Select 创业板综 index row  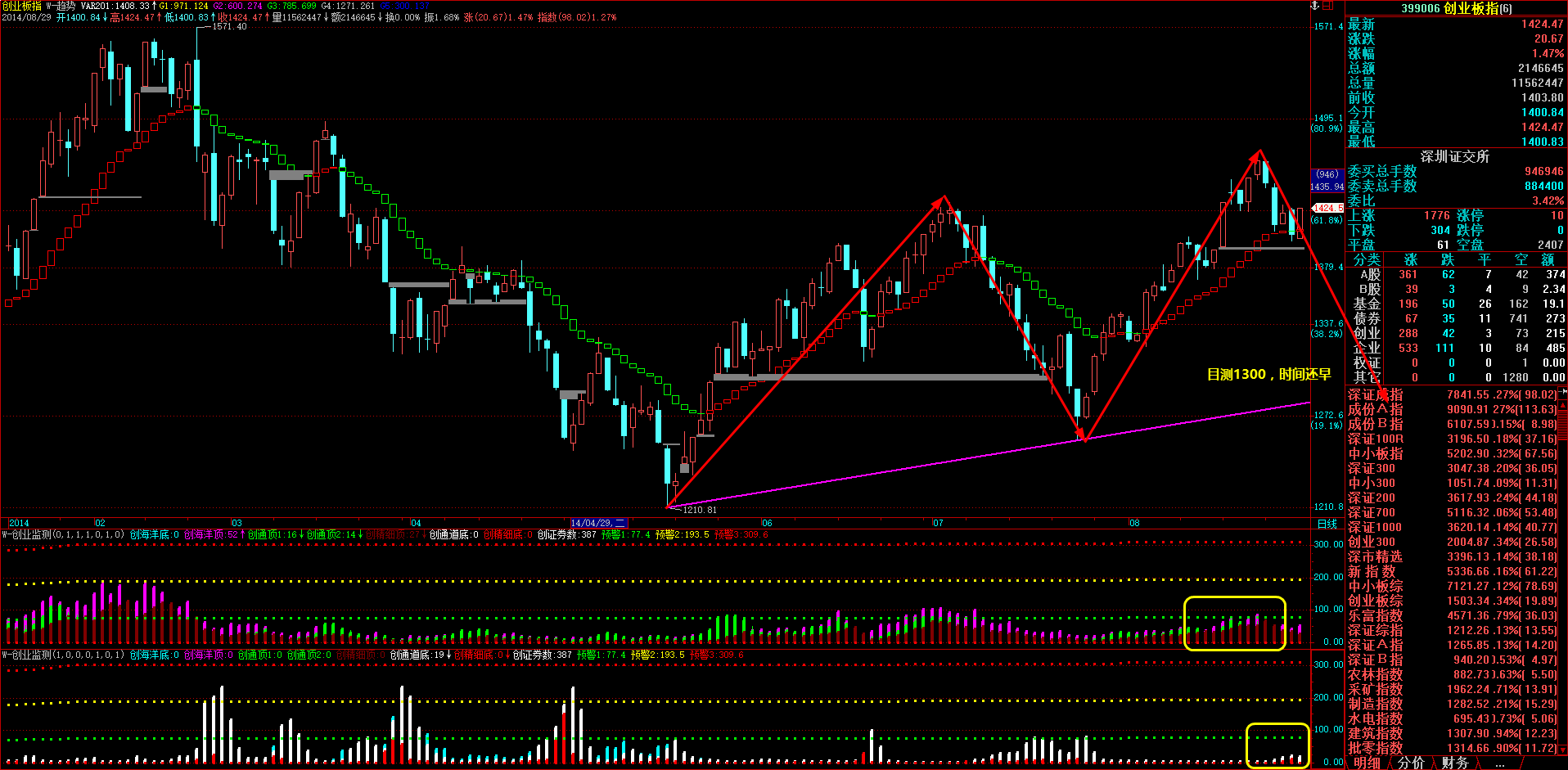1375,601
